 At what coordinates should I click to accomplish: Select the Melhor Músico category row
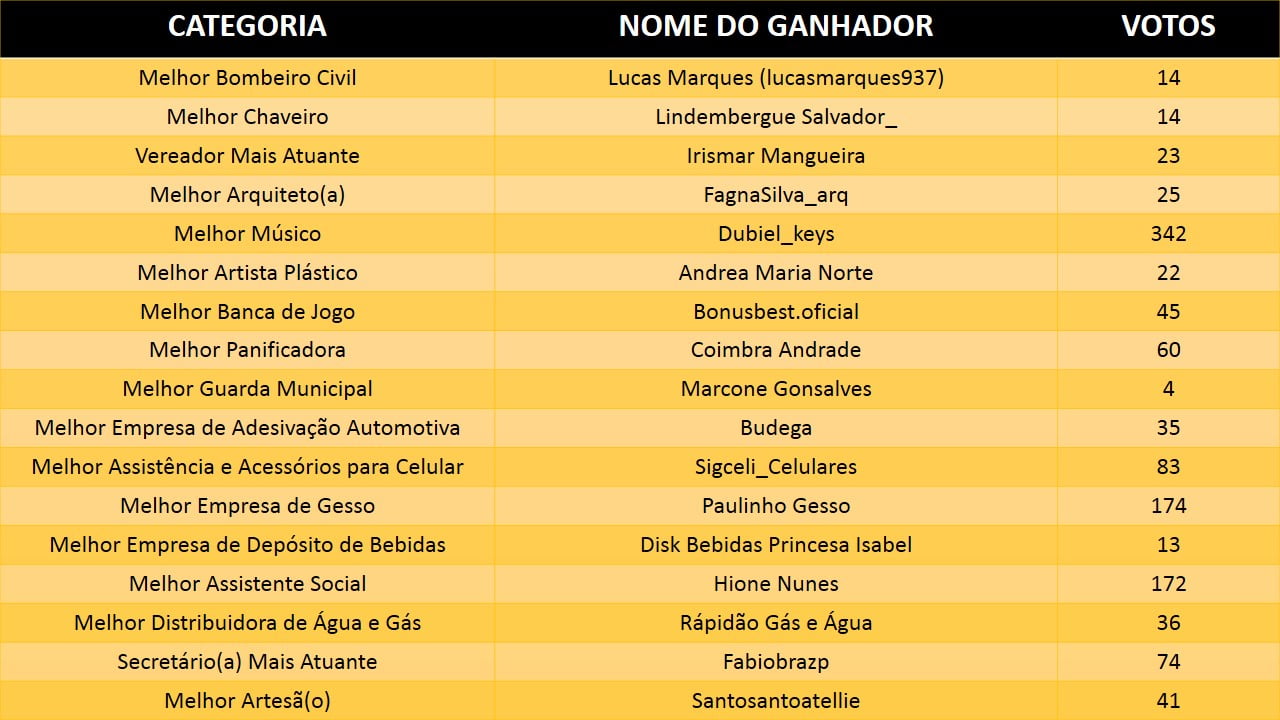click(x=247, y=234)
